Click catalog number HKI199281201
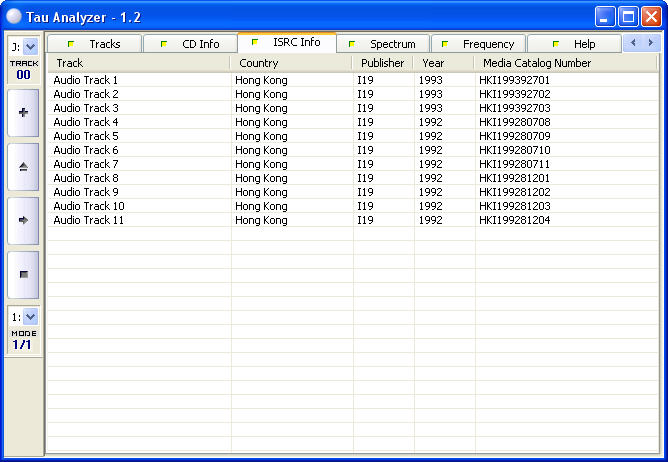 [x=514, y=178]
